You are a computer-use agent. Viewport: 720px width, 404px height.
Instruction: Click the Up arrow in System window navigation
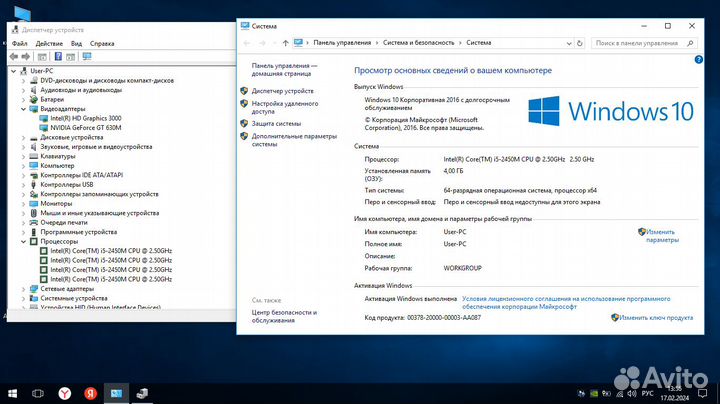[x=285, y=43]
